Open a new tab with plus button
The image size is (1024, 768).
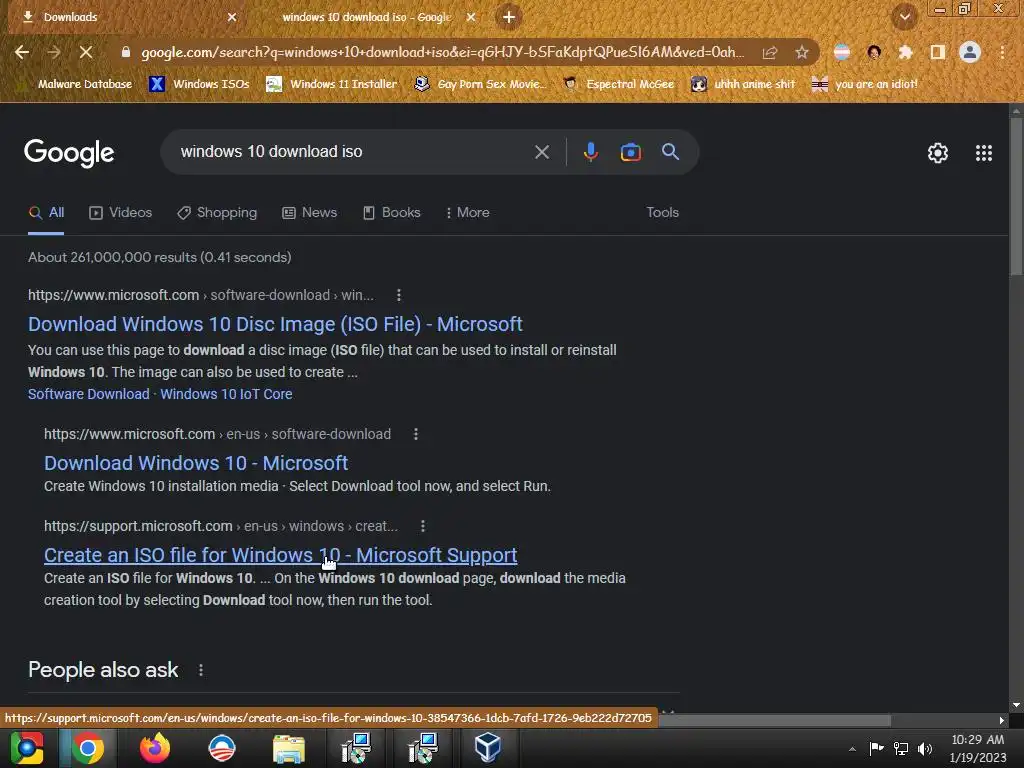(509, 17)
